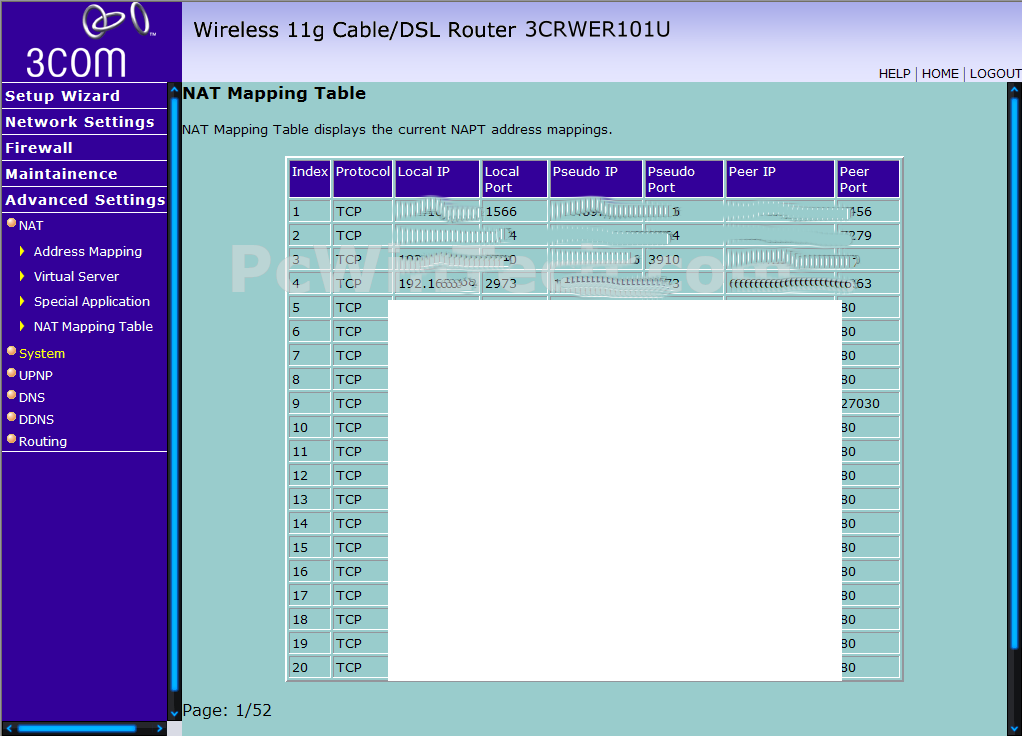The height and width of the screenshot is (736, 1022).
Task: Click LOGOUT link
Action: [x=995, y=74]
